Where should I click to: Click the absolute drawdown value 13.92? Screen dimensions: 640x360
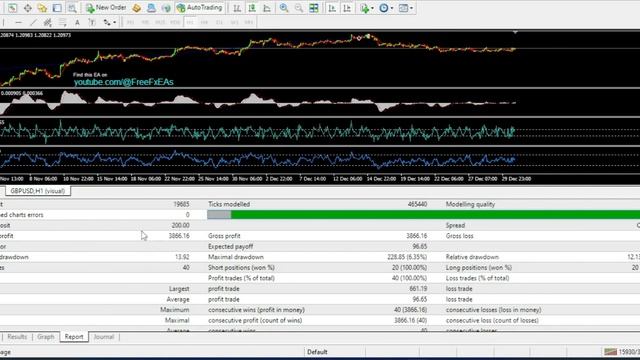(182, 257)
